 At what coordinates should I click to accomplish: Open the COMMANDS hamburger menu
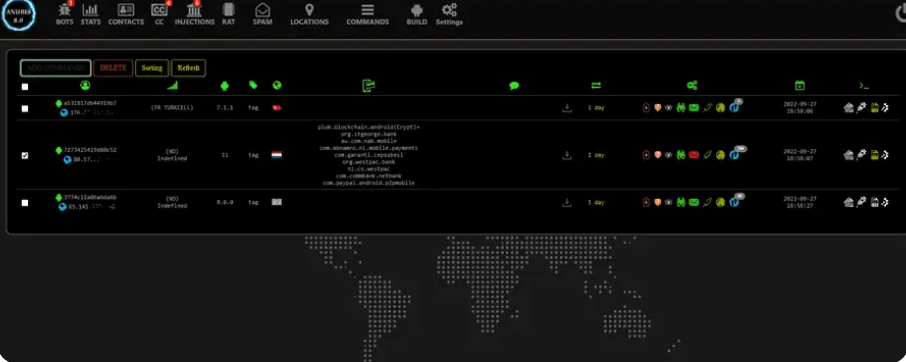(x=367, y=14)
